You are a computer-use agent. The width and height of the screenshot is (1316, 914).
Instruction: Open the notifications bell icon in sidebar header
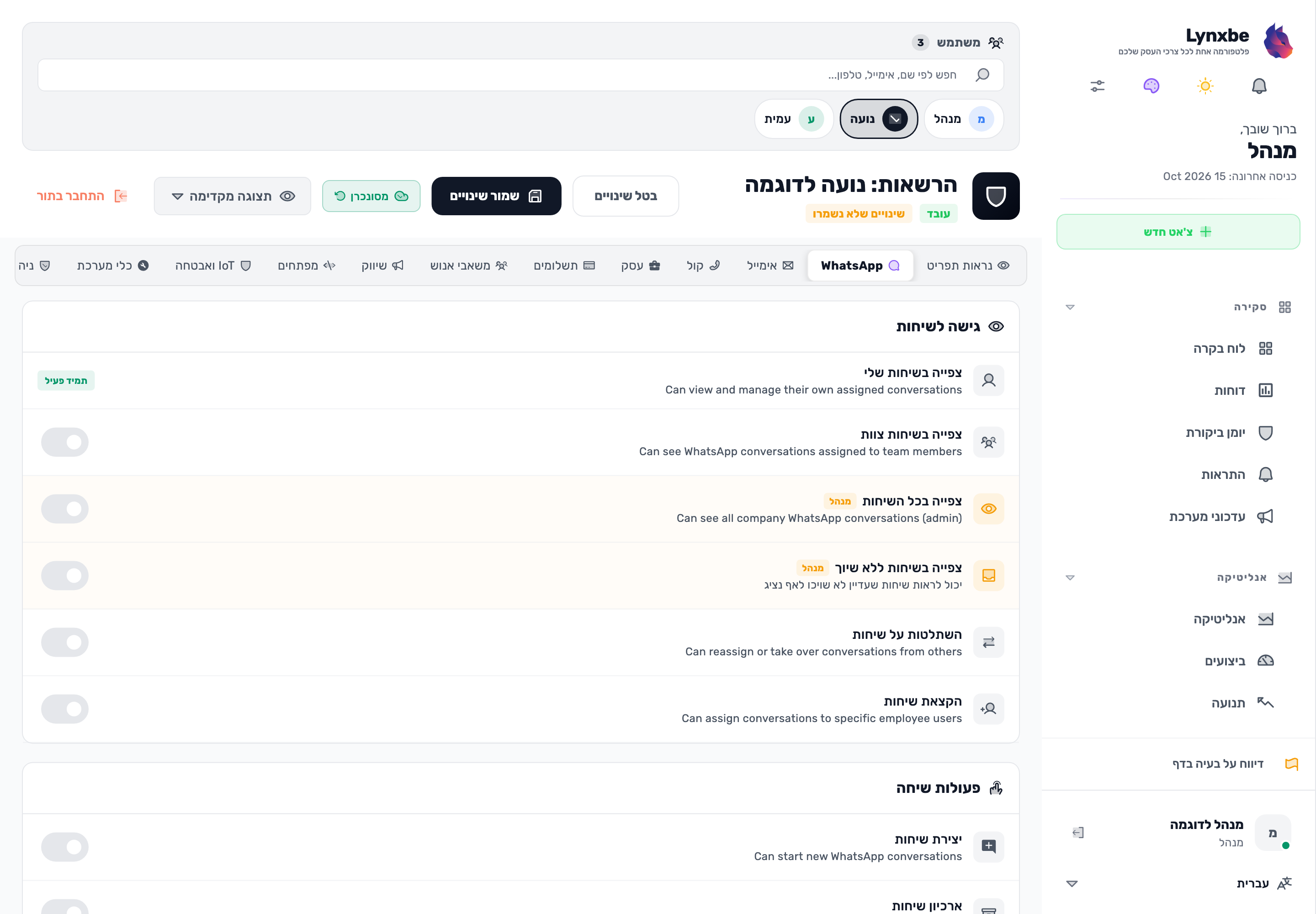tap(1259, 86)
